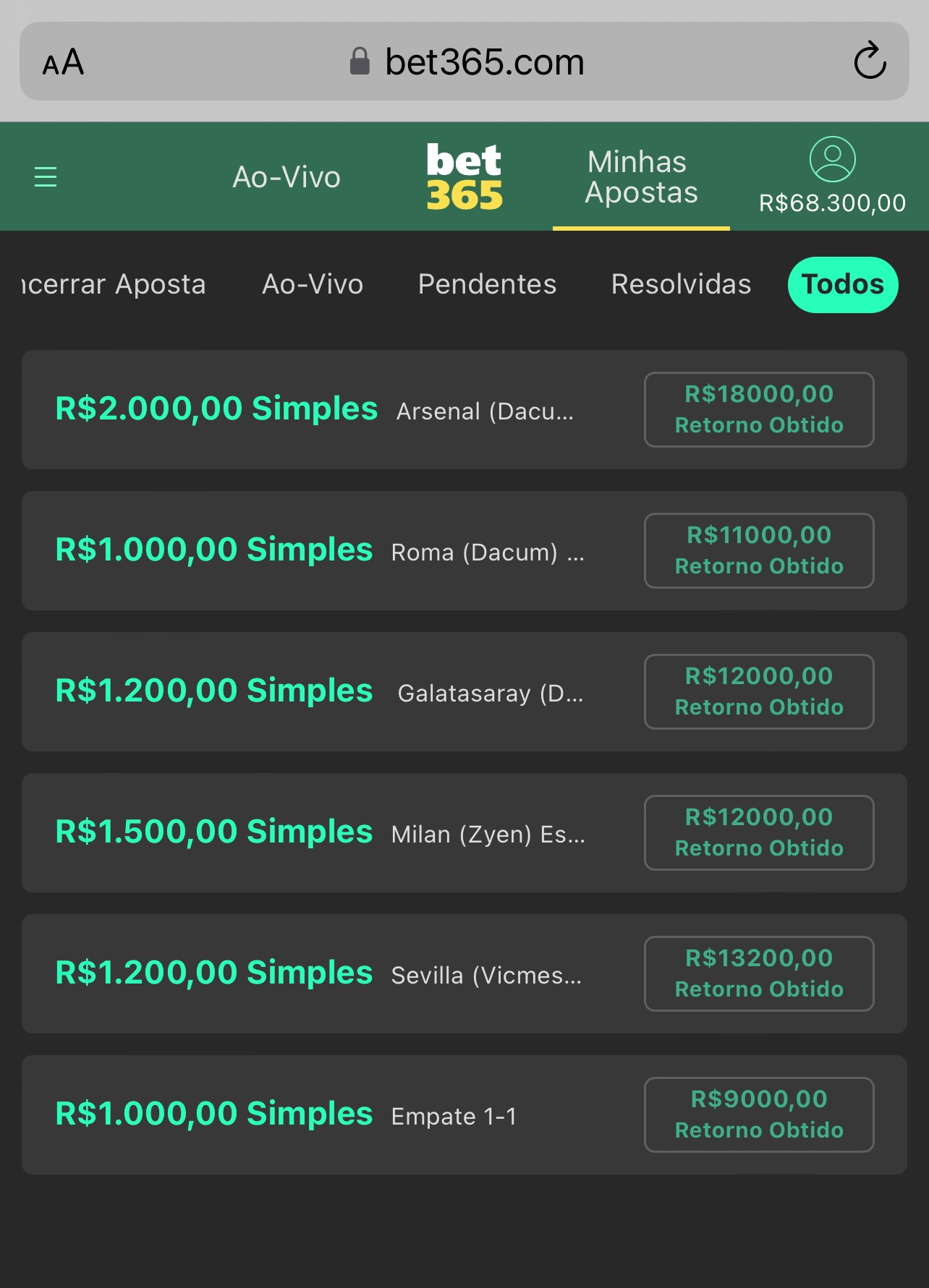Screen dimensions: 929x1288
Task: Open the account profile icon
Action: [x=832, y=159]
